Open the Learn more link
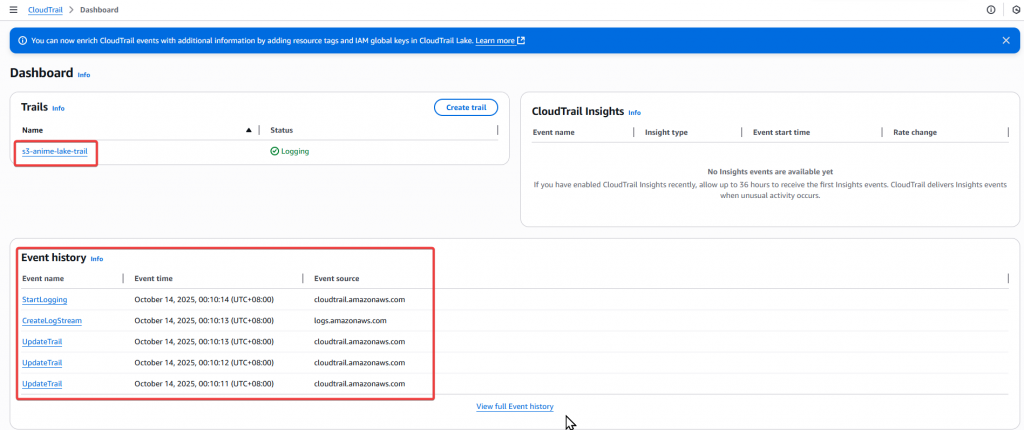1024x430 pixels. 495,41
